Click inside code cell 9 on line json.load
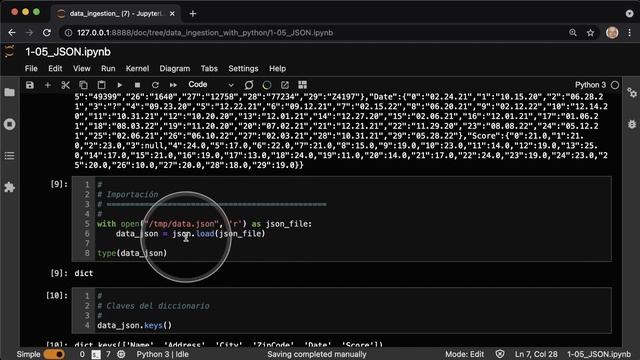The height and width of the screenshot is (360, 640). click(190, 233)
